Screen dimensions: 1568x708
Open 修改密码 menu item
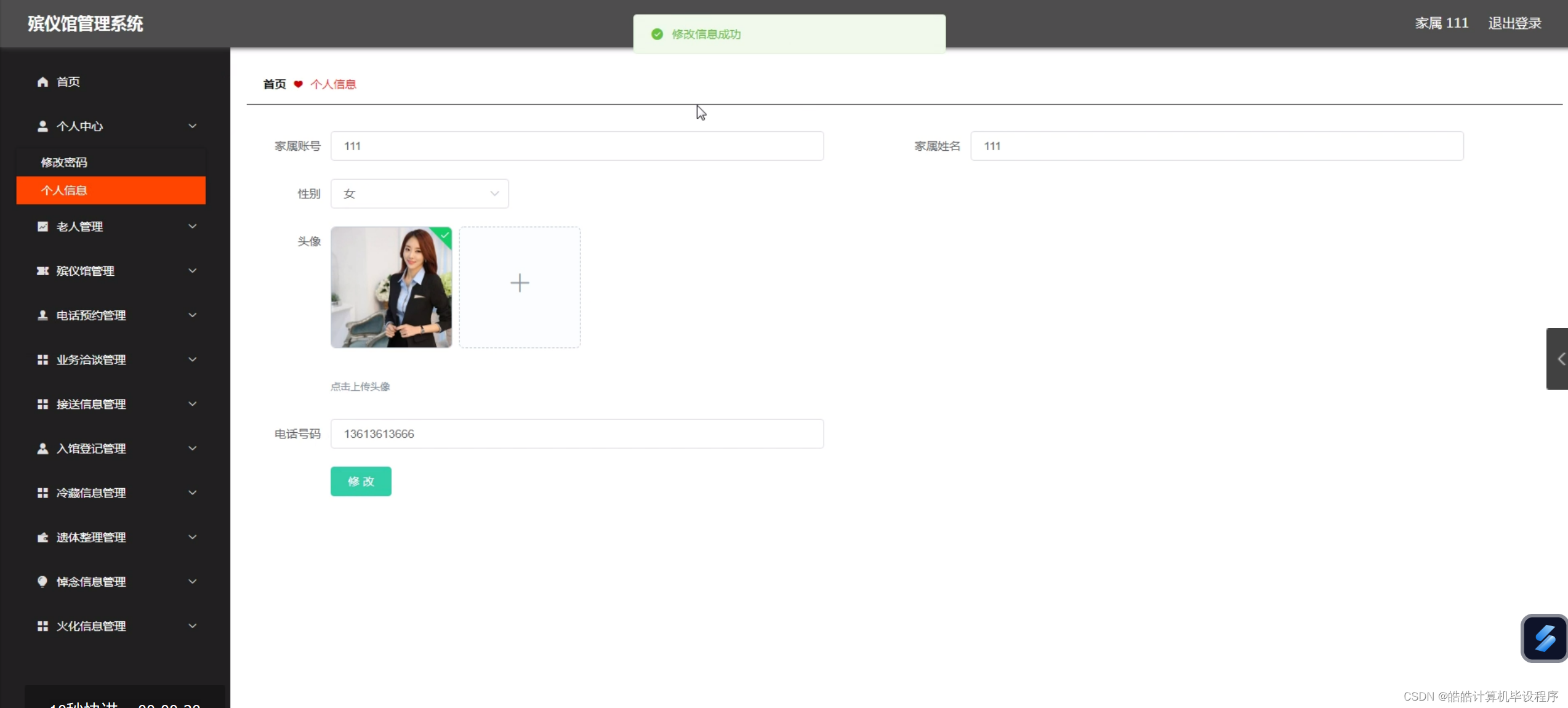coord(64,163)
